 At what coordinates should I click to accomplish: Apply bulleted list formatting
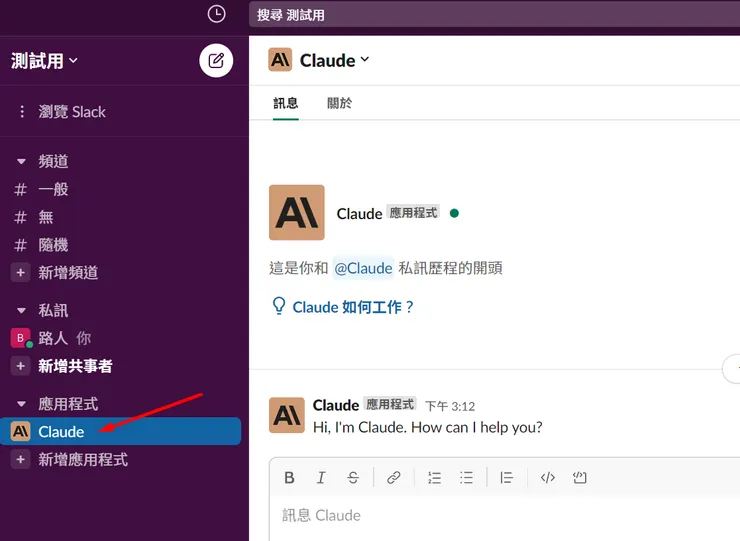tap(466, 478)
